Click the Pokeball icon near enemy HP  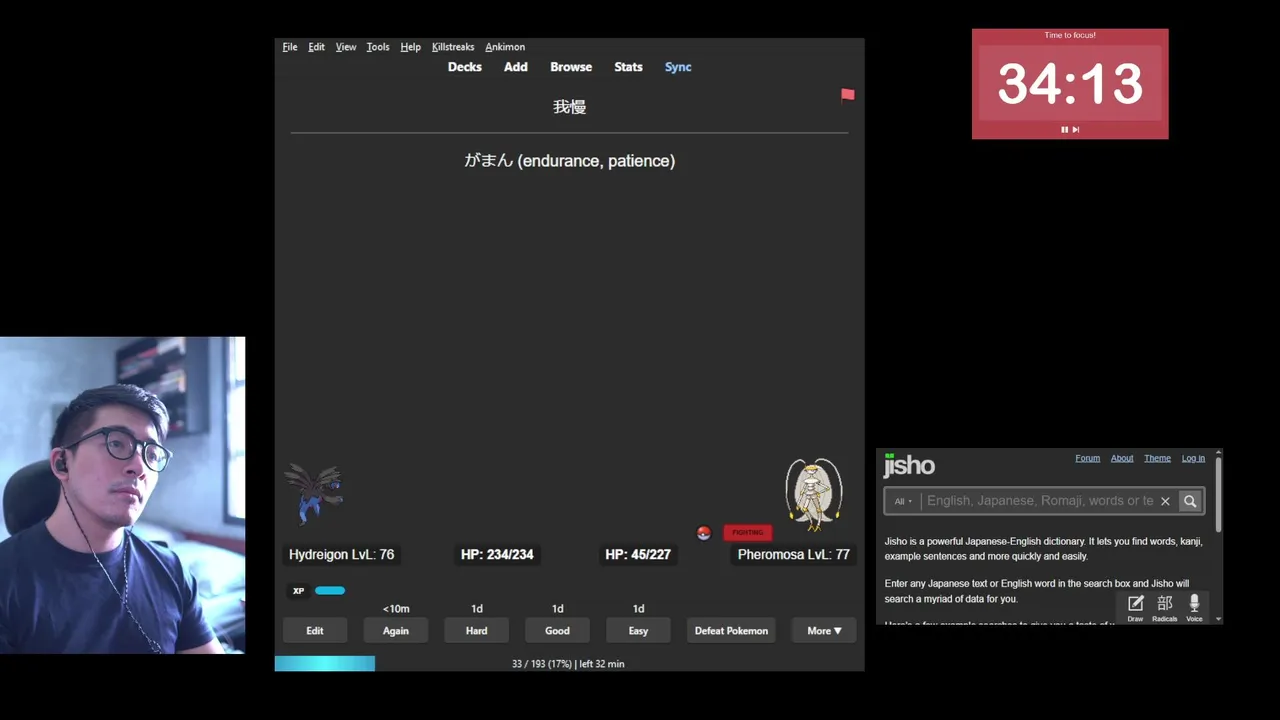point(704,533)
